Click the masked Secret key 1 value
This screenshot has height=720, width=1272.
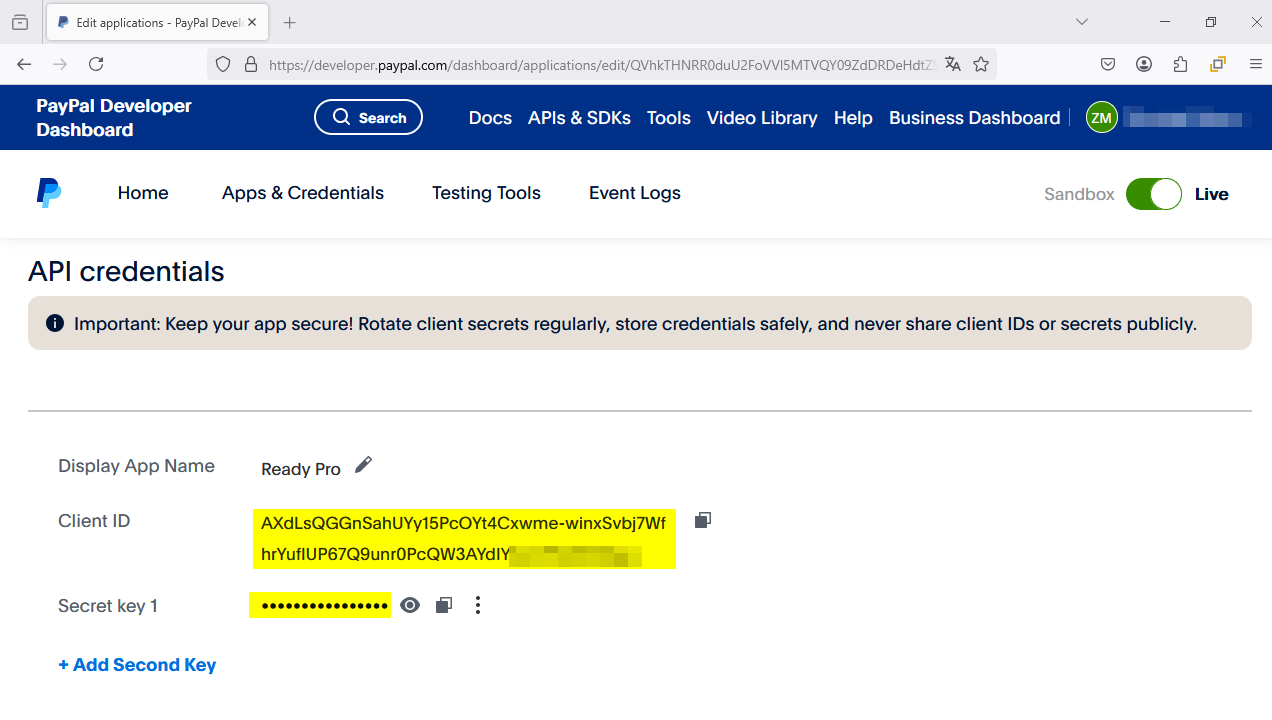[321, 605]
